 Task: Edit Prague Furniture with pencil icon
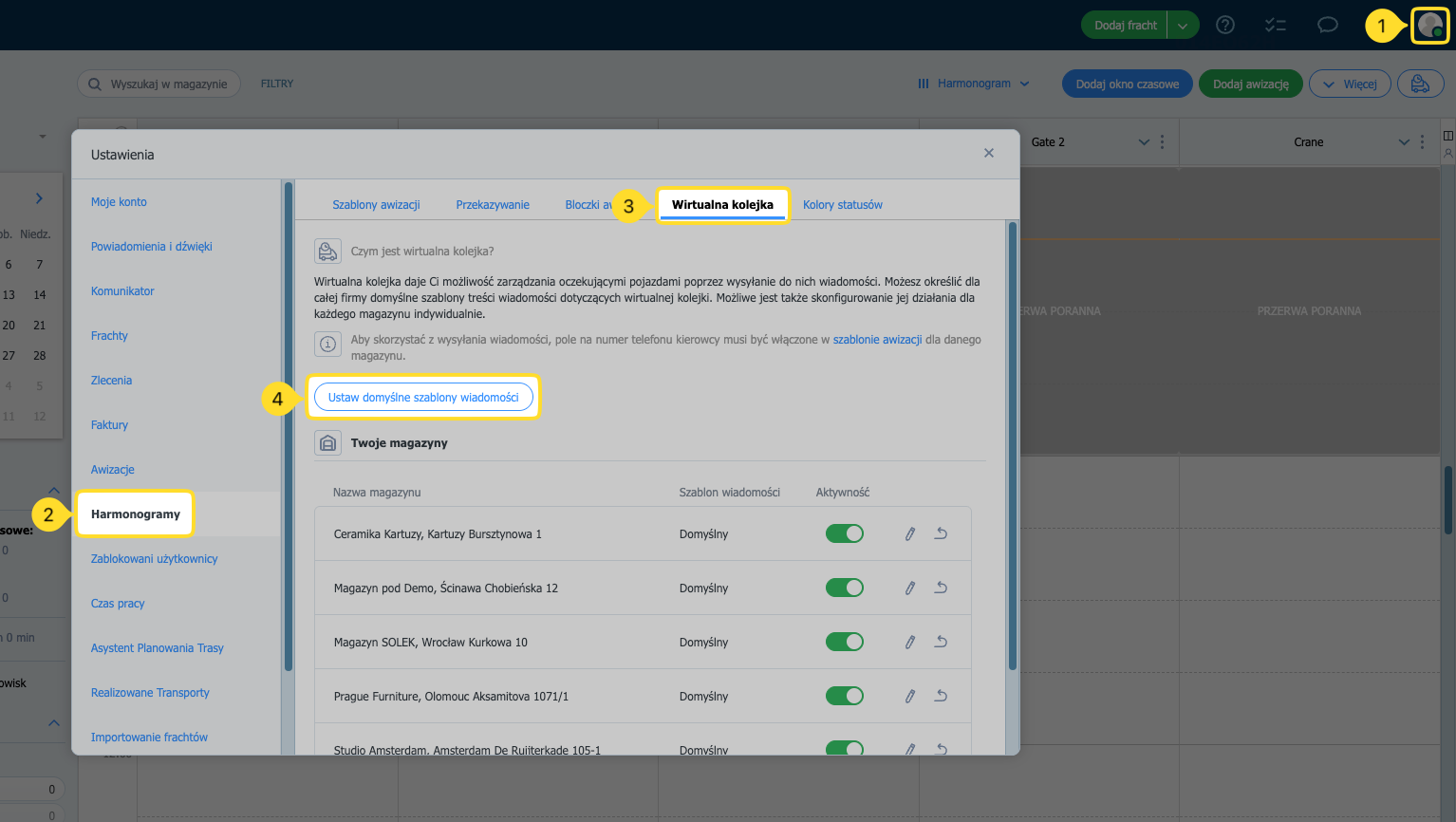910,696
